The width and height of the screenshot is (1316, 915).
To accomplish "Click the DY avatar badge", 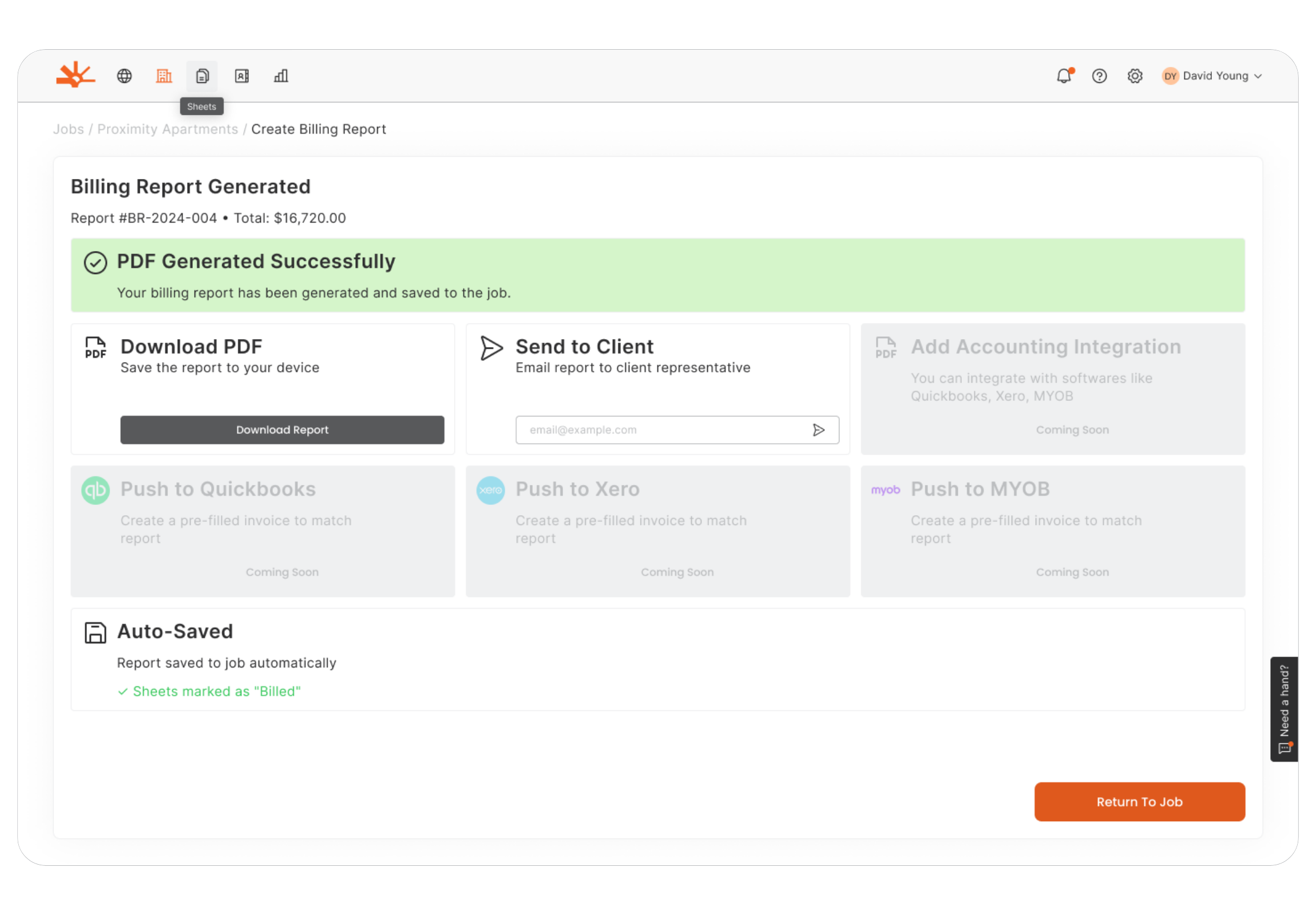I will (x=1170, y=75).
